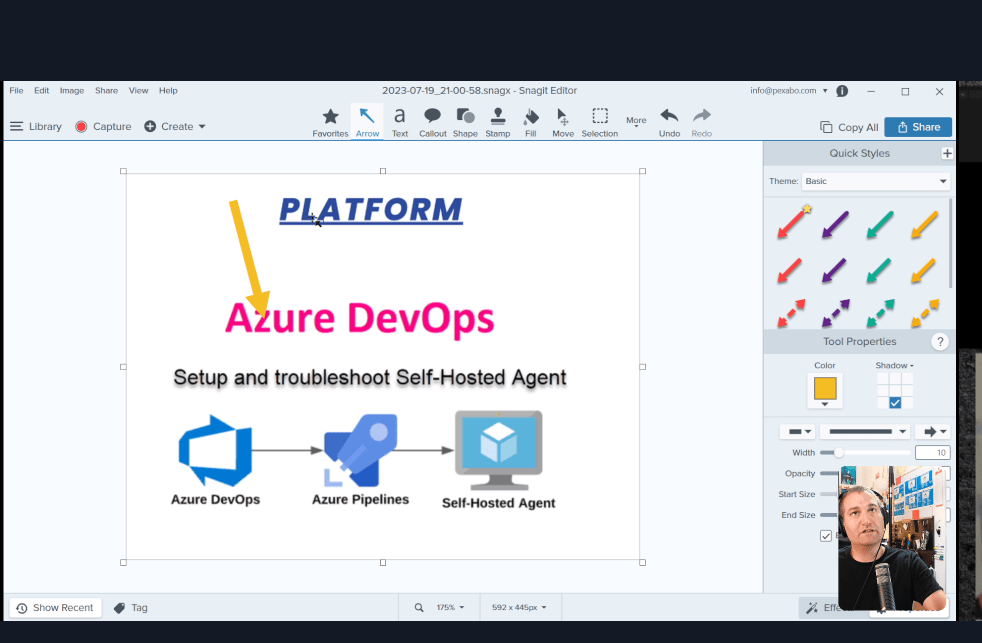The height and width of the screenshot is (643, 982).
Task: Toggle checkbox below End Size
Action: click(826, 536)
